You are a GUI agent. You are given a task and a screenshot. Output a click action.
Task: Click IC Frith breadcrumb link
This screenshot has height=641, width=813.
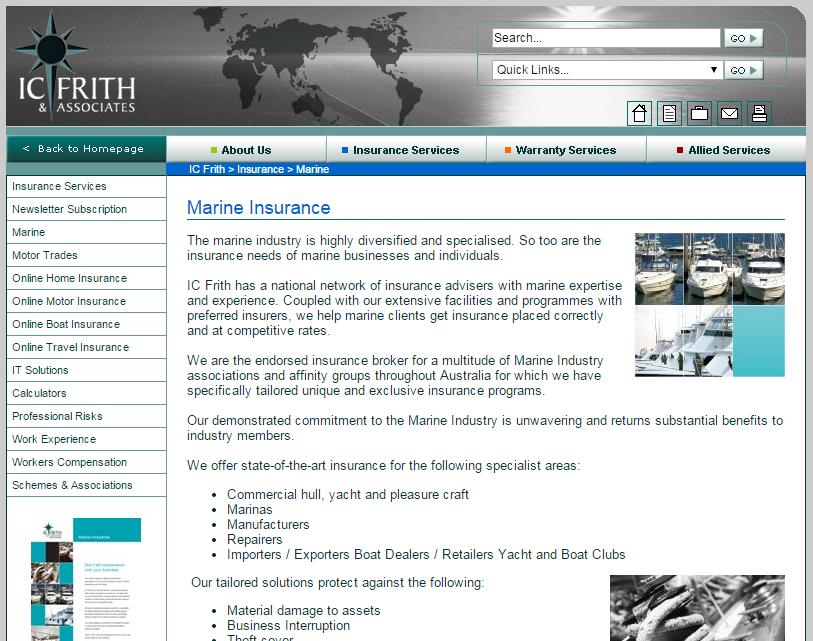tap(207, 169)
